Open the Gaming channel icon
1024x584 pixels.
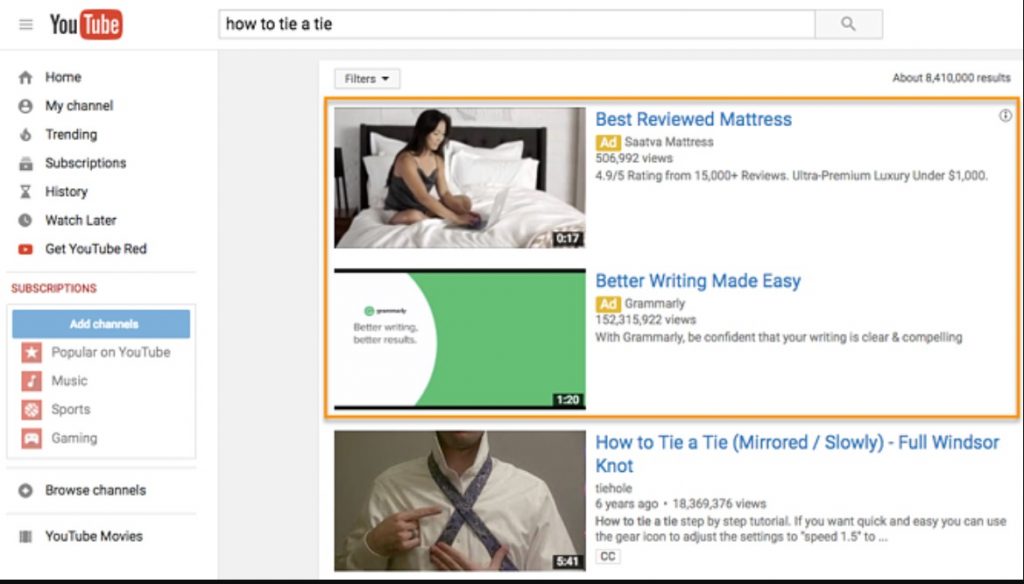tap(32, 438)
